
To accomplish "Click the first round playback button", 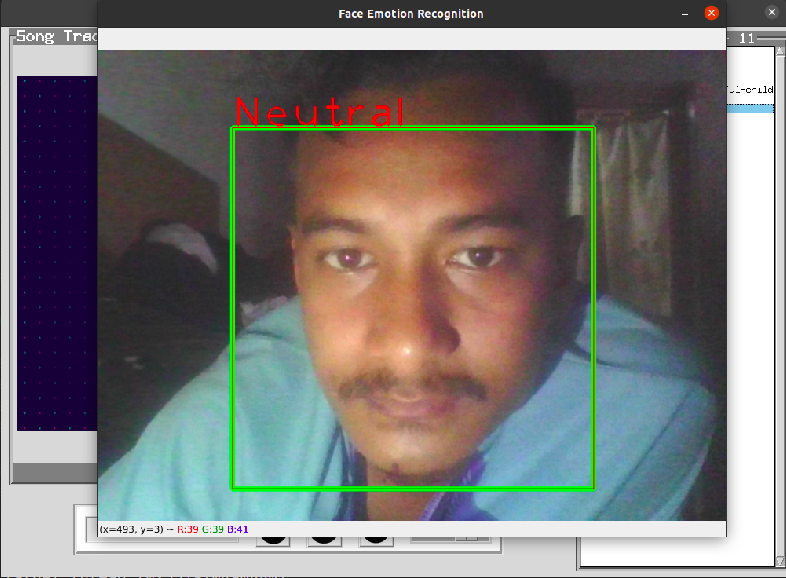I will [275, 541].
